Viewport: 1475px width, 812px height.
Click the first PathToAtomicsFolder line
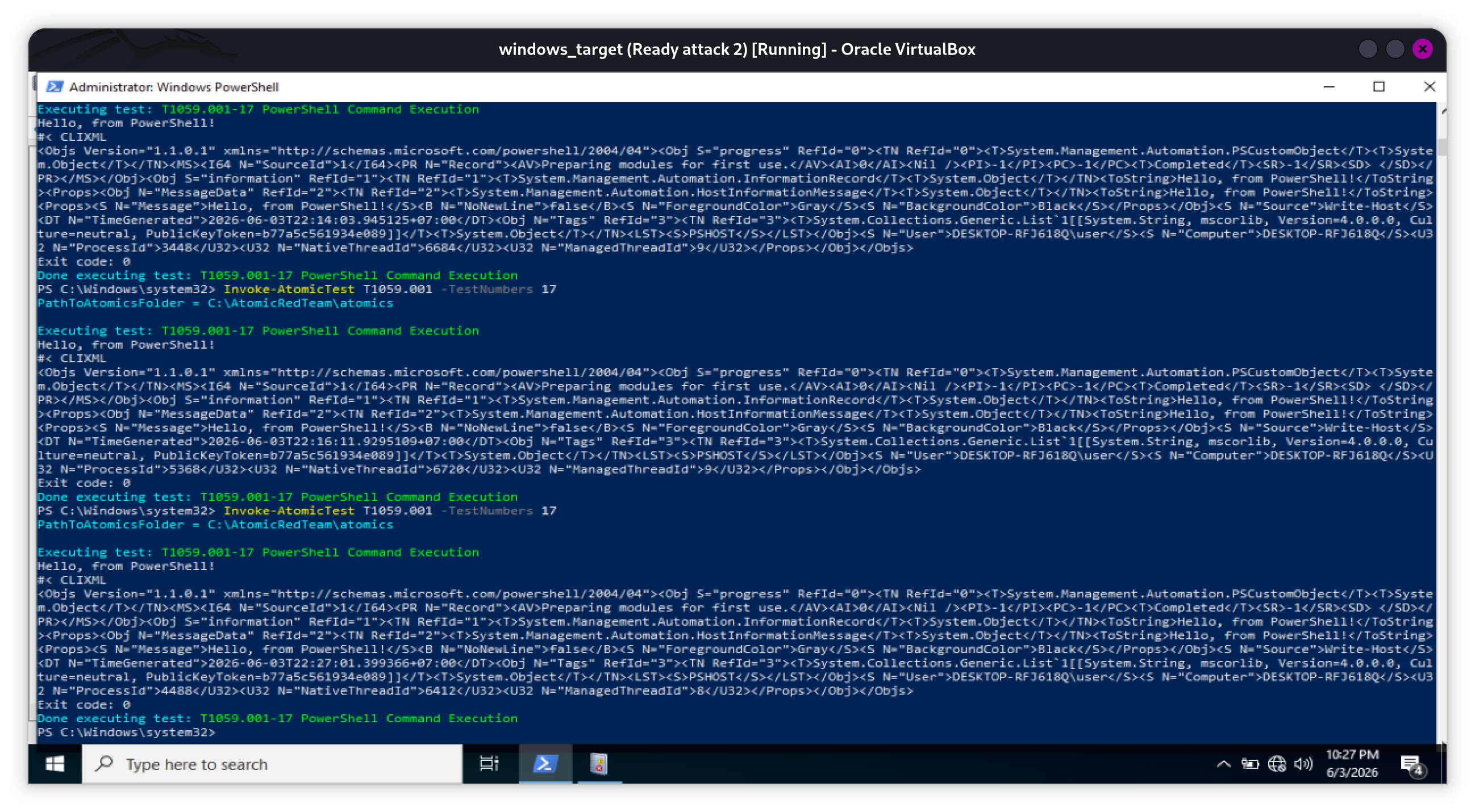[215, 303]
